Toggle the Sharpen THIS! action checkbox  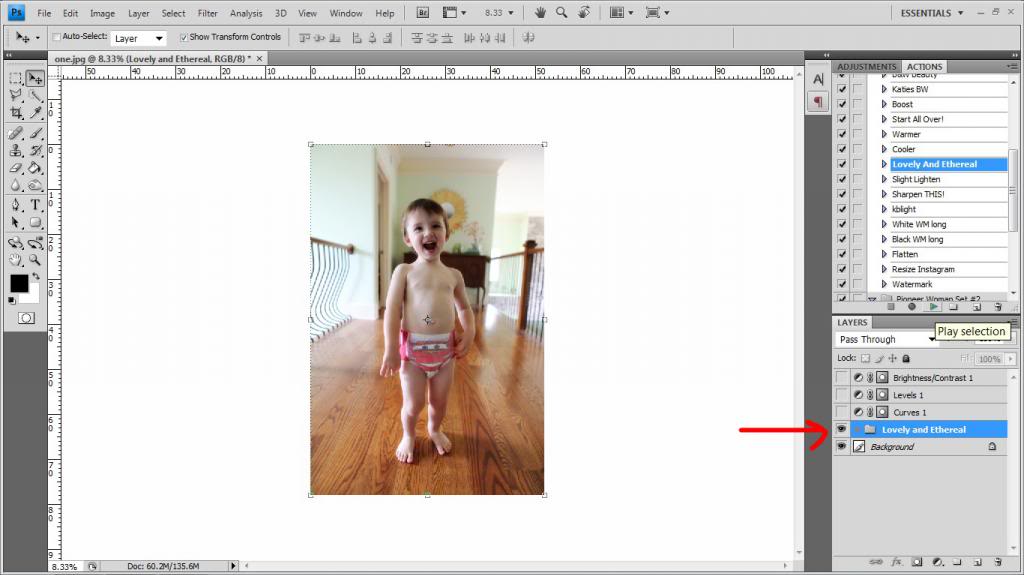click(842, 194)
